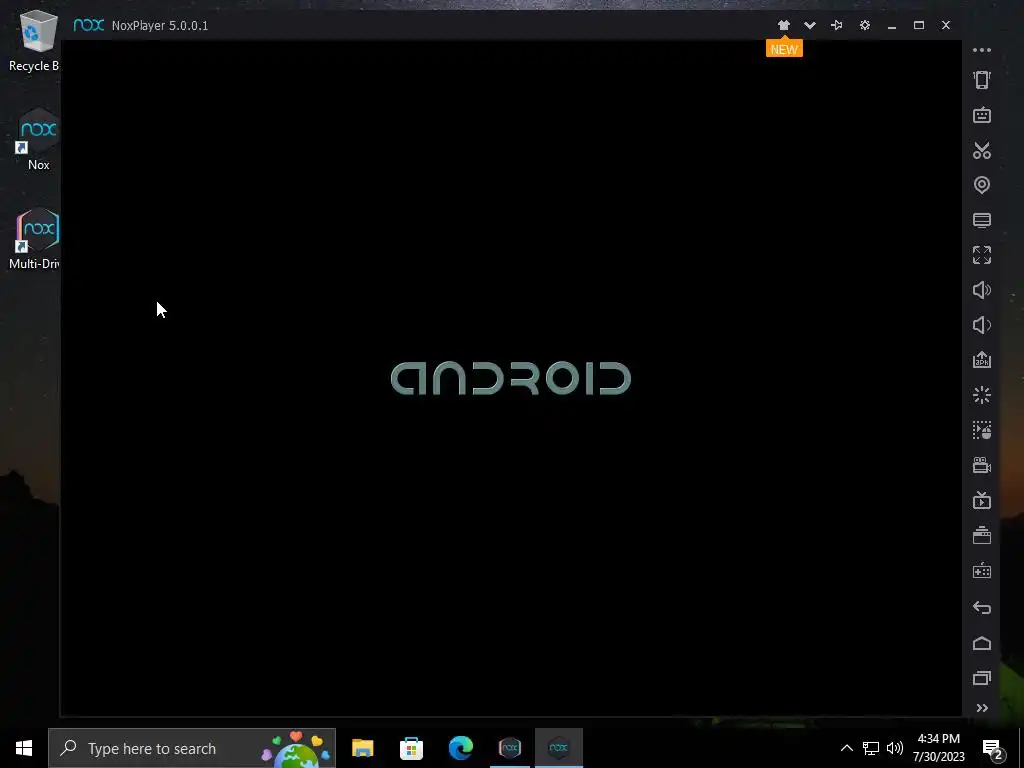
Task: Click the Windows Start button
Action: click(24, 748)
